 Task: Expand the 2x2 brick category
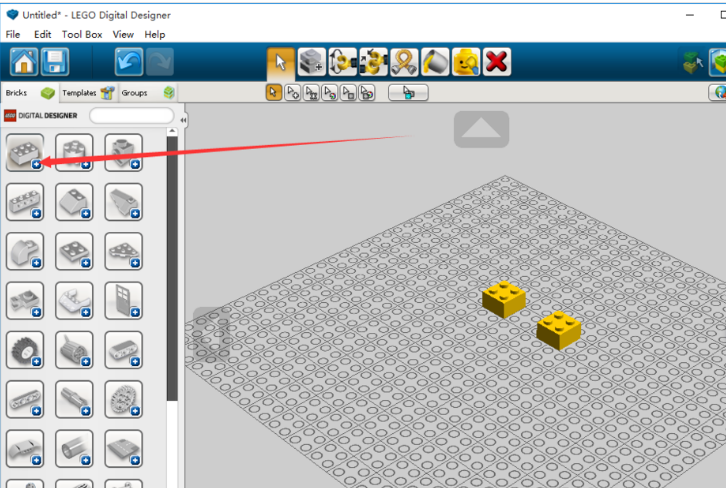point(25,153)
